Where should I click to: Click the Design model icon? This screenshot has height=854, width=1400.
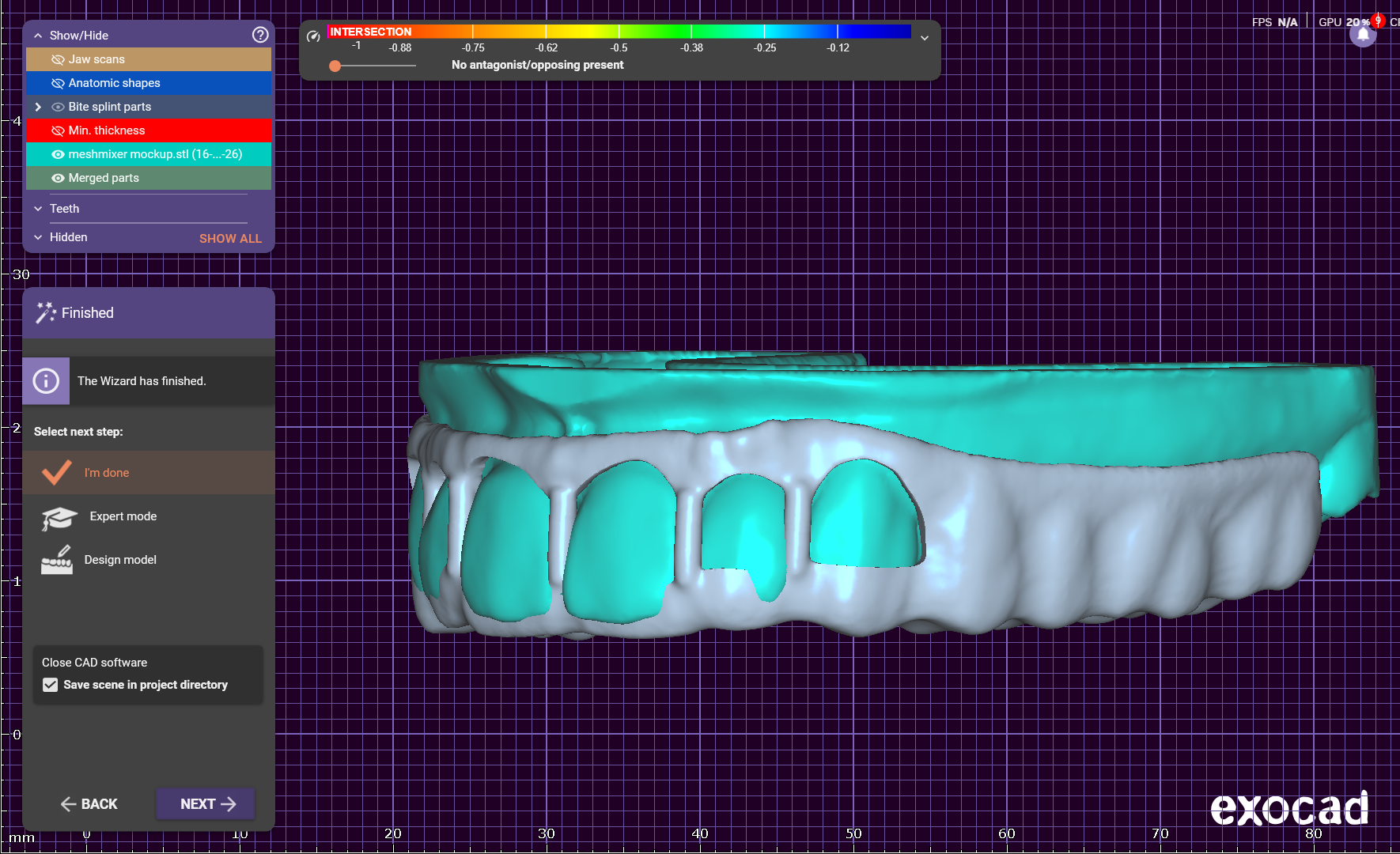point(57,560)
